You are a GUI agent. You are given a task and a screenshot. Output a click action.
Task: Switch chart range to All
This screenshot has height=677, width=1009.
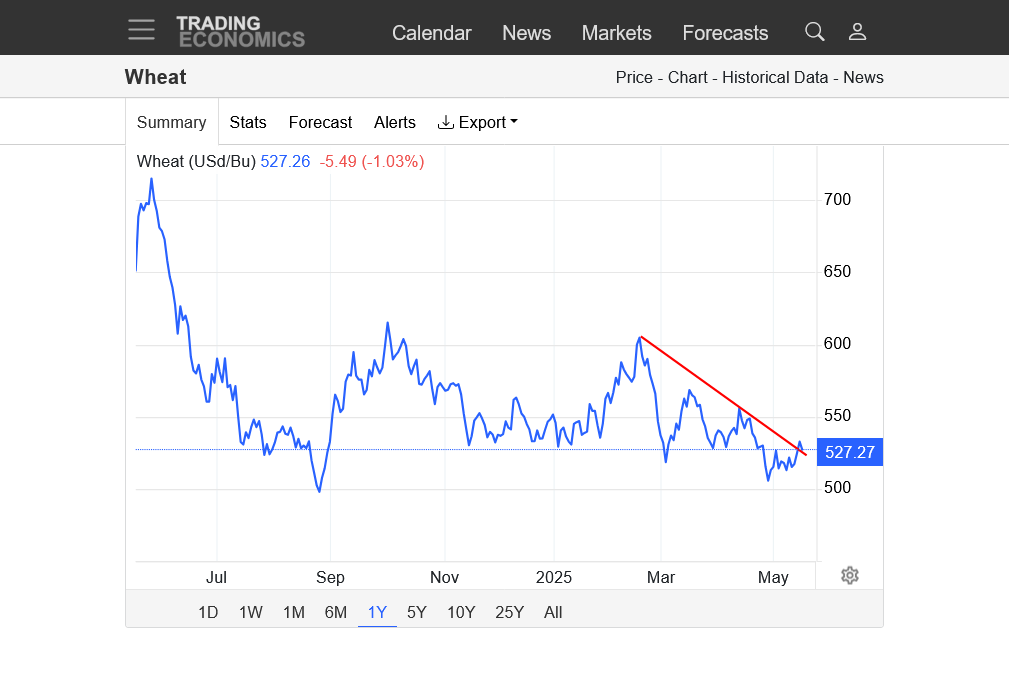pyautogui.click(x=553, y=612)
